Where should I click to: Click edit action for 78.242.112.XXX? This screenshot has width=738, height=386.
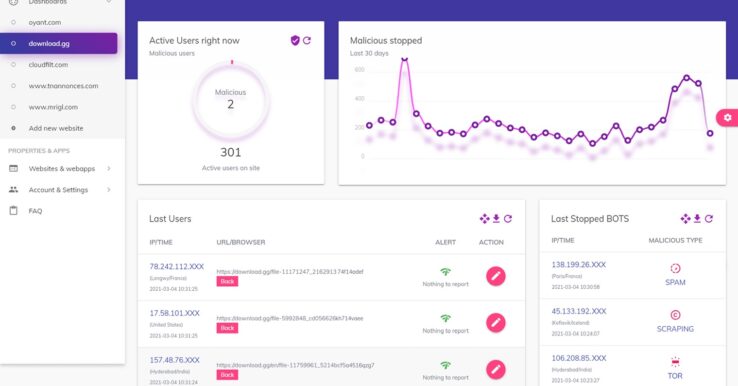[496, 276]
